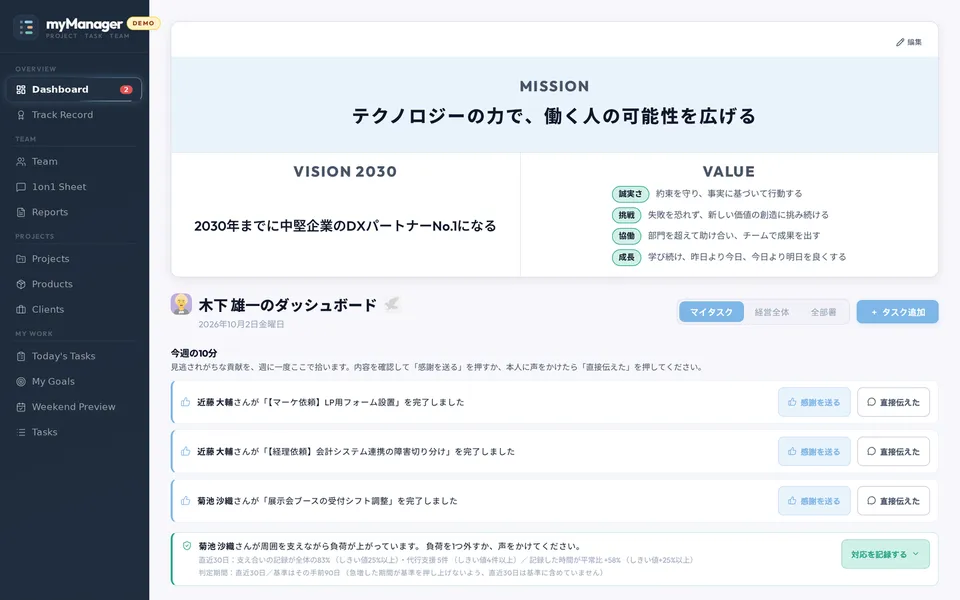Click the Today's Tasks clipboard icon
The image size is (960, 600).
(x=21, y=356)
